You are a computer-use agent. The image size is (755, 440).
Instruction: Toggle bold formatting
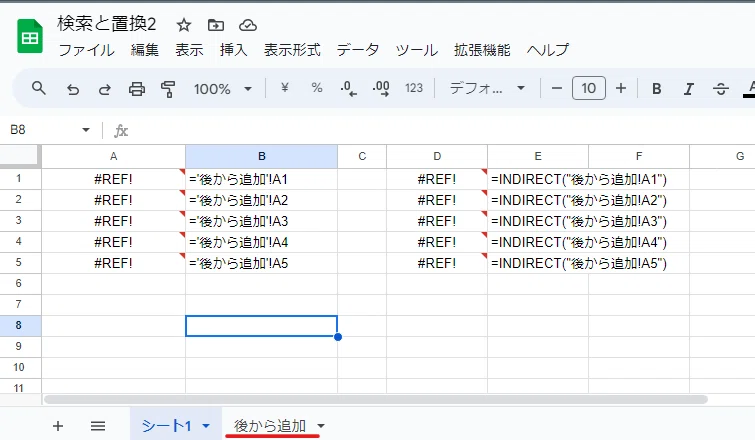[x=656, y=89]
